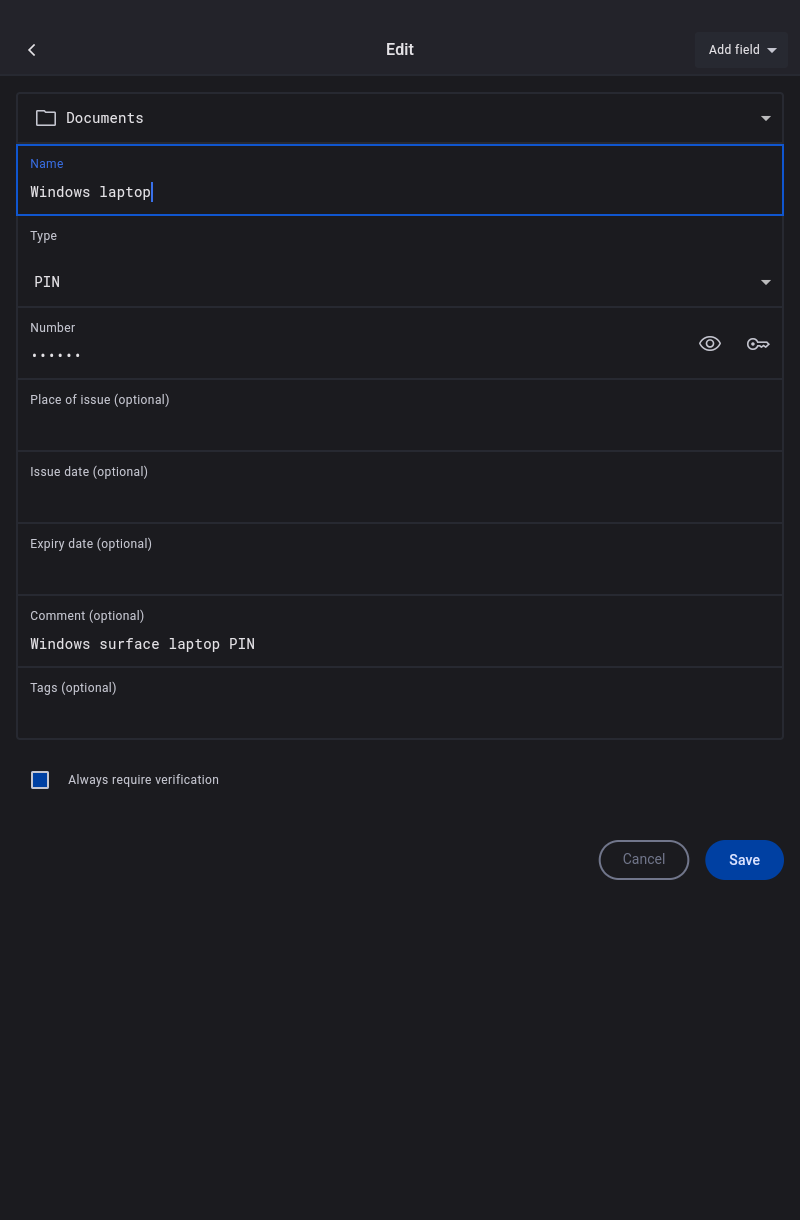Focus the Number field
Viewport: 800px width, 1220px height.
(x=350, y=354)
